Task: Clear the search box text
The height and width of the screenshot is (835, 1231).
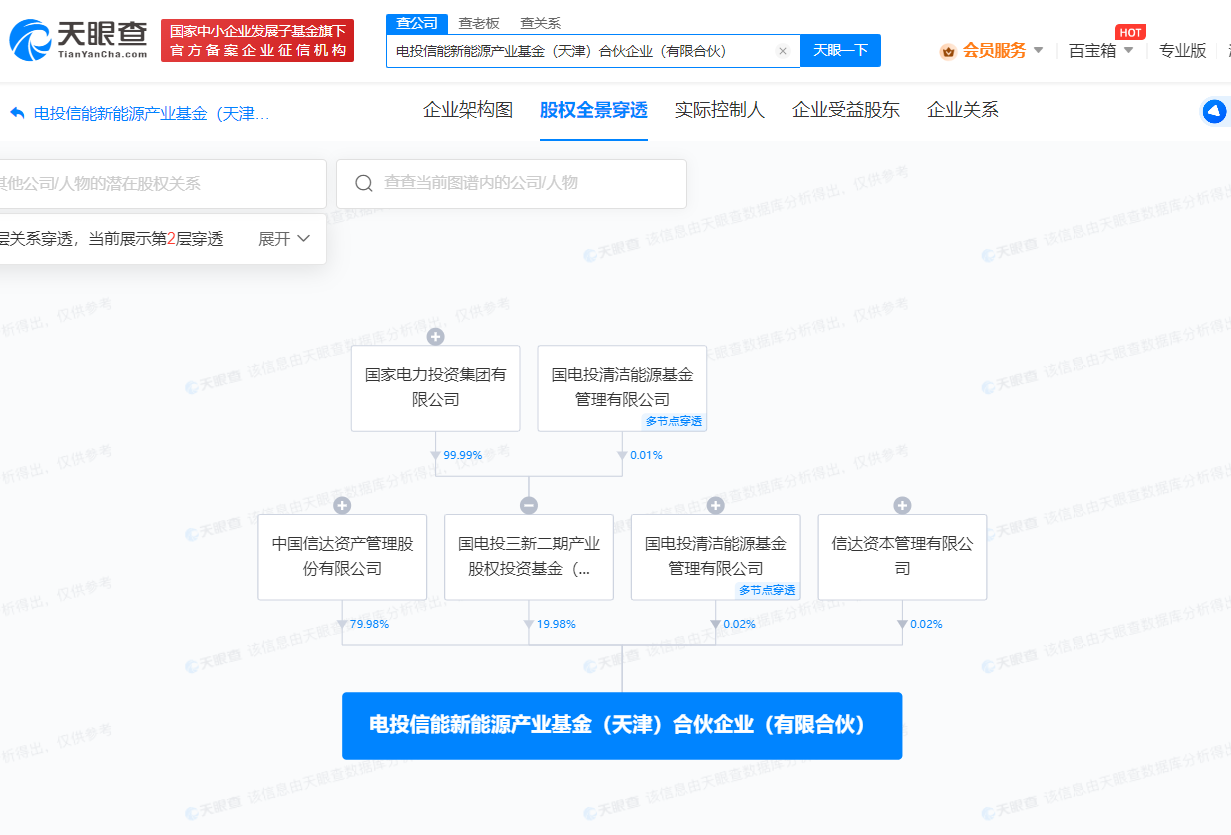Action: (783, 51)
